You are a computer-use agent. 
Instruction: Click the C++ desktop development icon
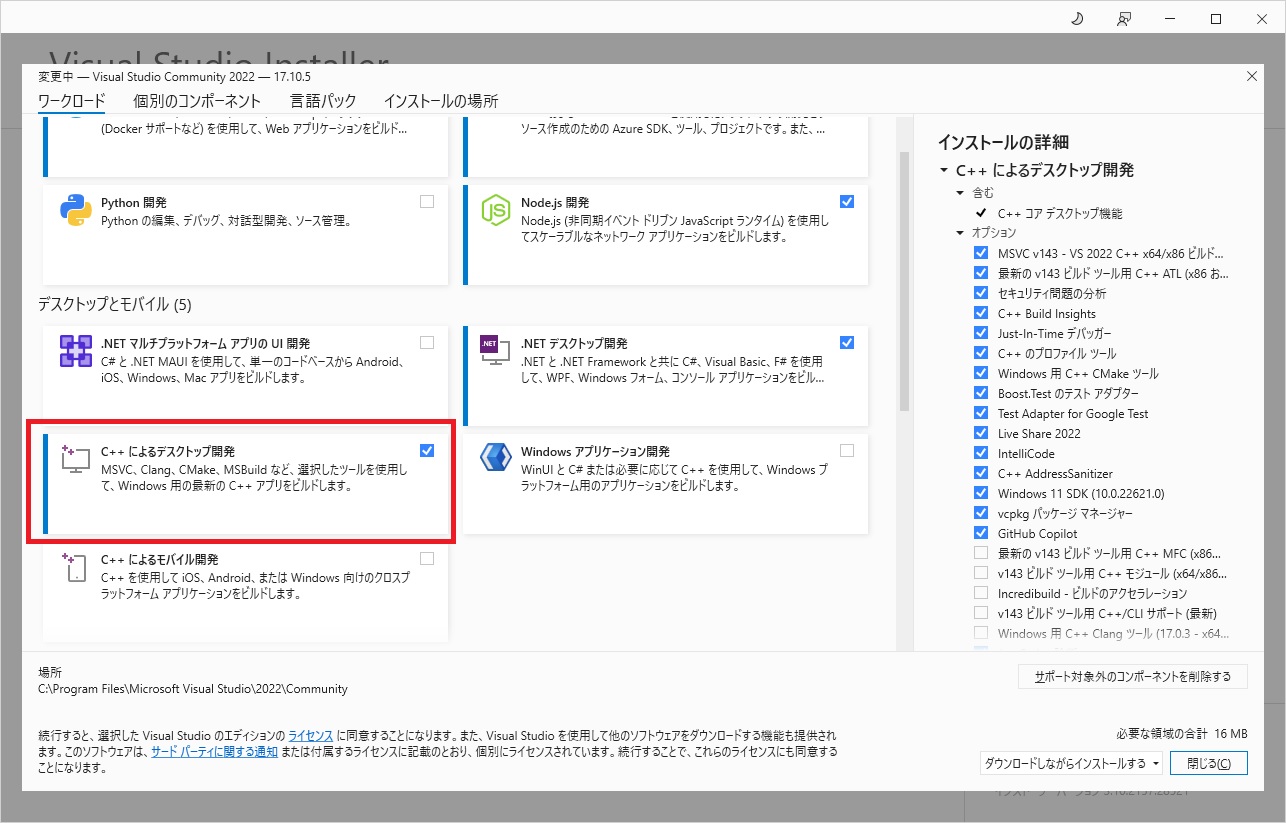76,459
